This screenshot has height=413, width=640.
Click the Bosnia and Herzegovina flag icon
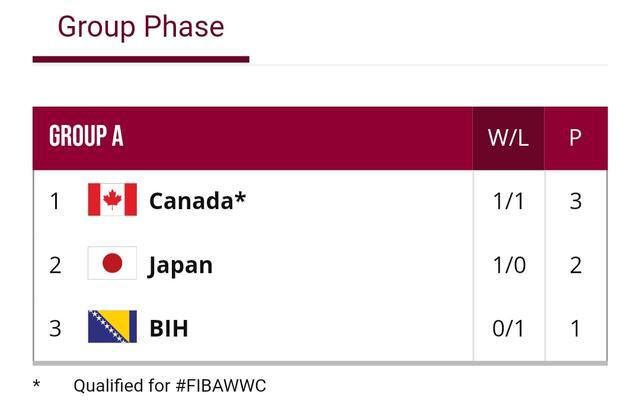(112, 326)
